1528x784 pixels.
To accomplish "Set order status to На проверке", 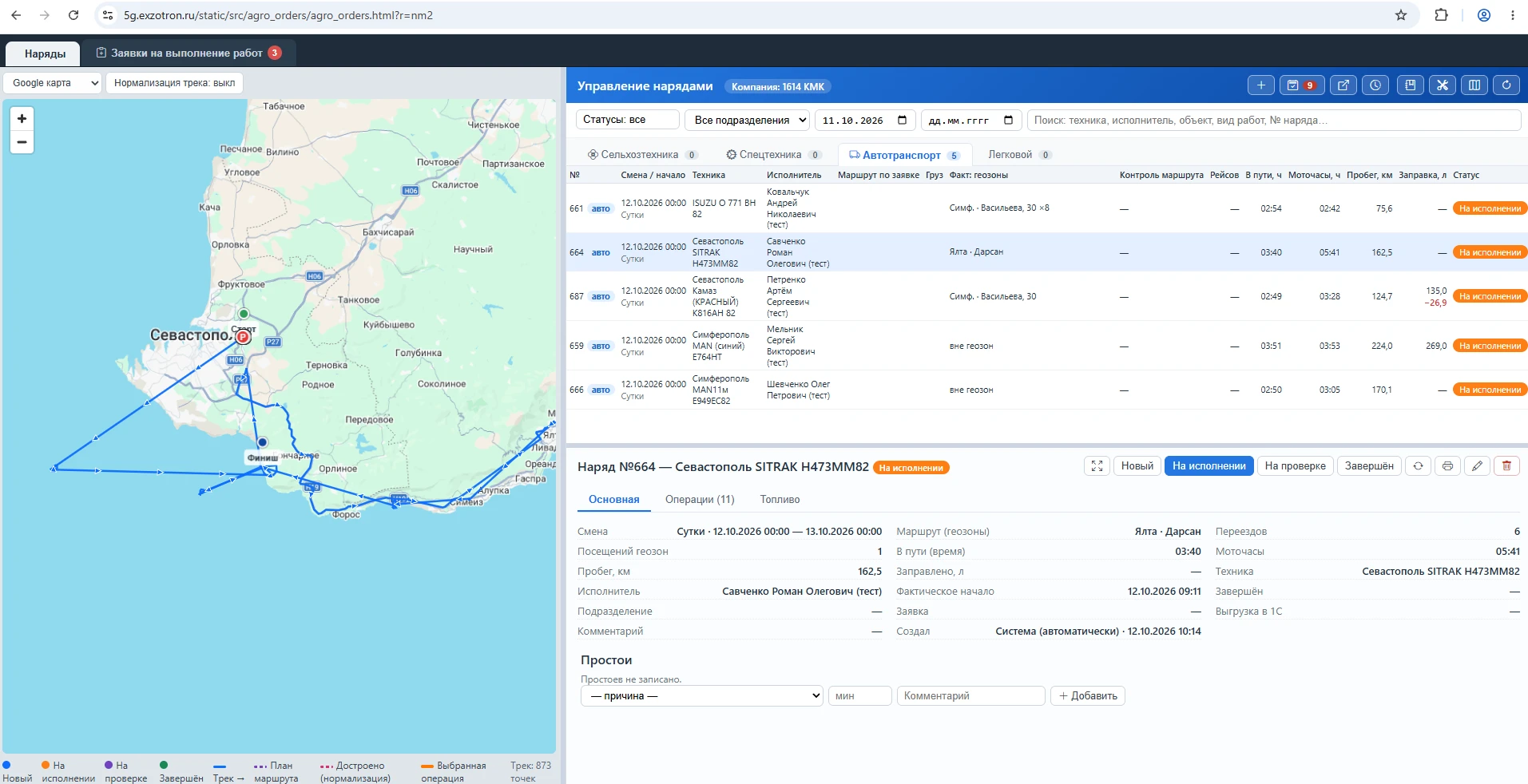I will (1295, 466).
